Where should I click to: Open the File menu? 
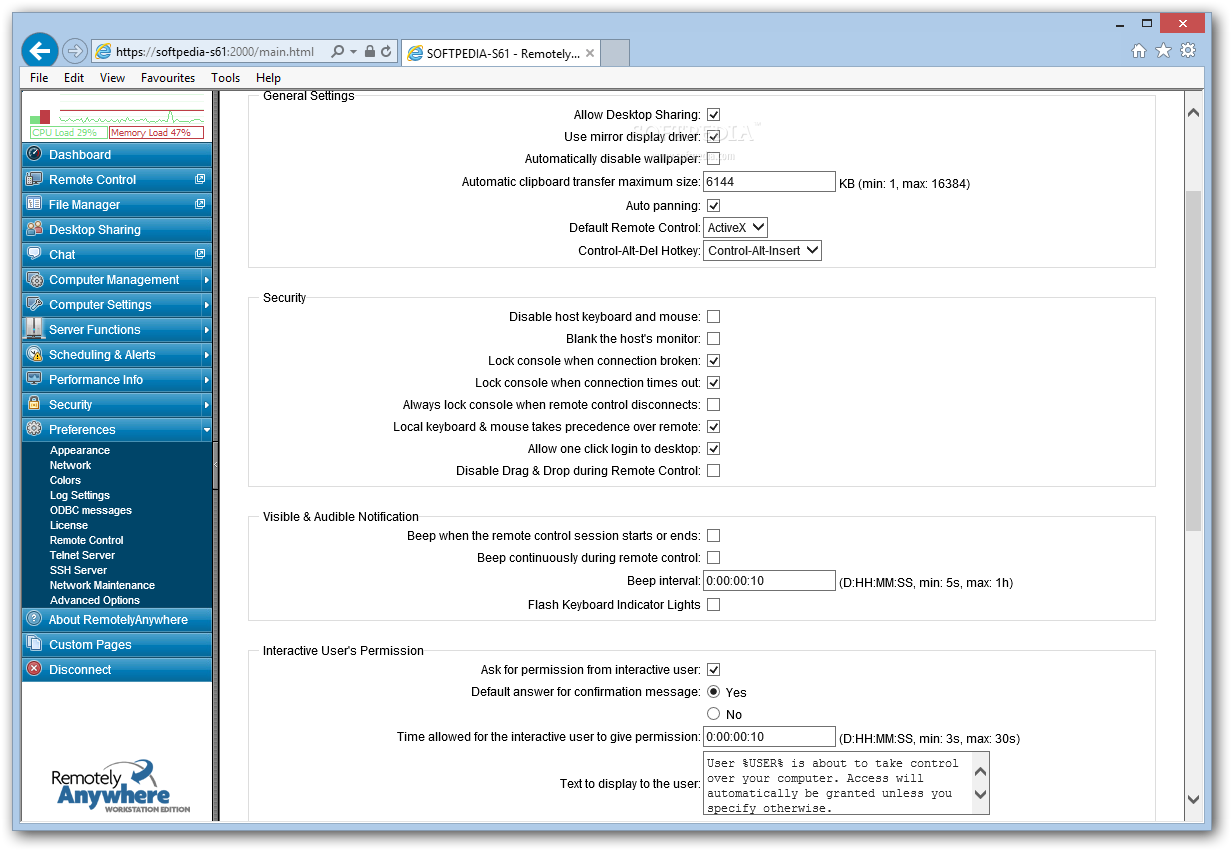pyautogui.click(x=39, y=78)
